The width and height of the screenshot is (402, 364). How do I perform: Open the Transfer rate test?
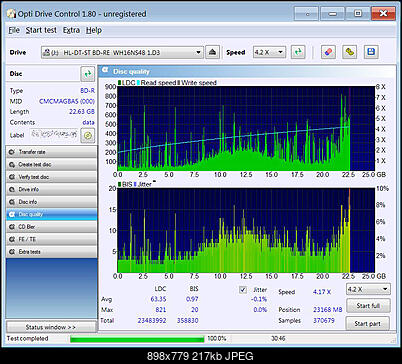pos(51,152)
